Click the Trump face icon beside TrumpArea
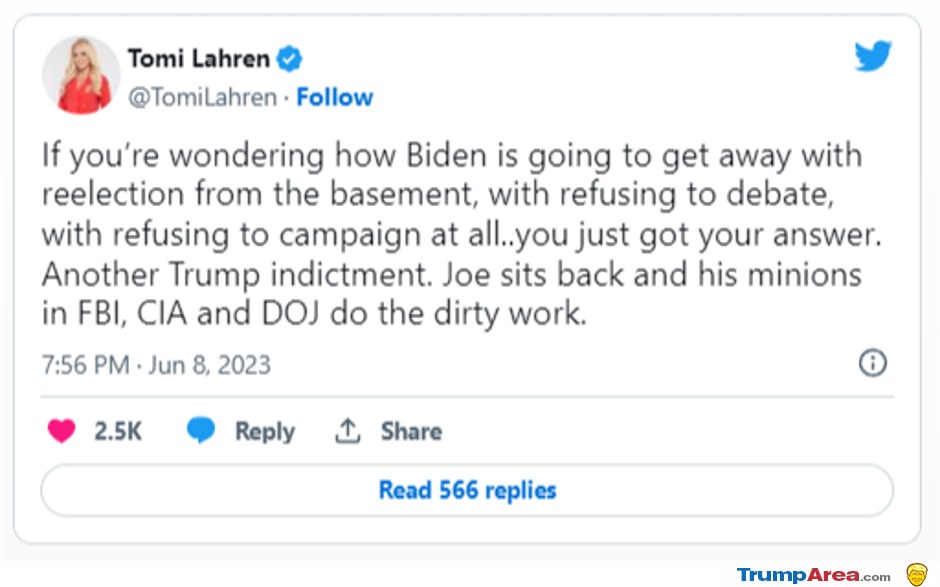Screen dimensions: 940x587 pos(917,574)
